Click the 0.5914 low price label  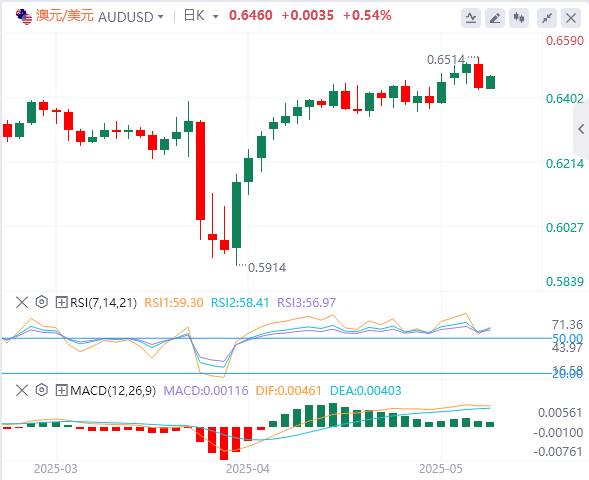click(x=267, y=268)
